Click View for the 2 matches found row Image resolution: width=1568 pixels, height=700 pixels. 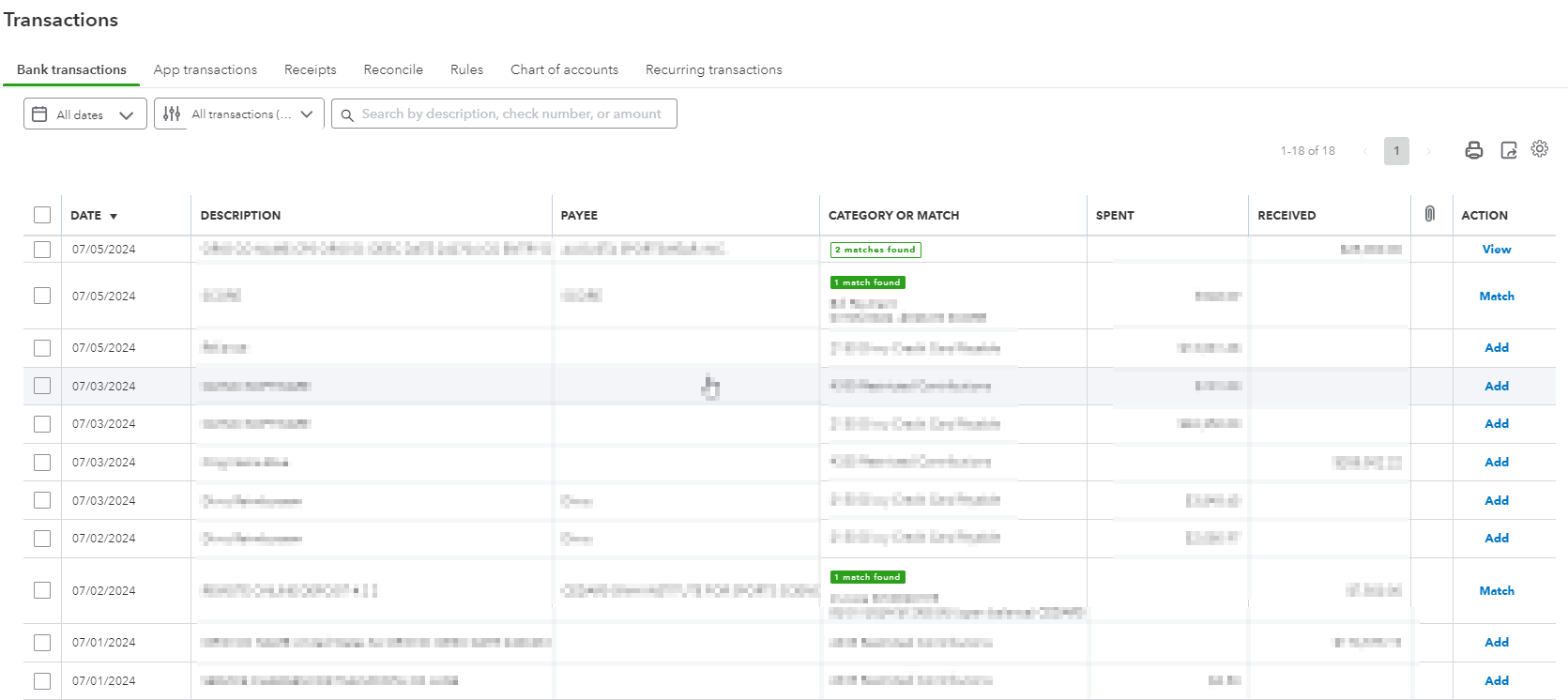click(x=1497, y=250)
